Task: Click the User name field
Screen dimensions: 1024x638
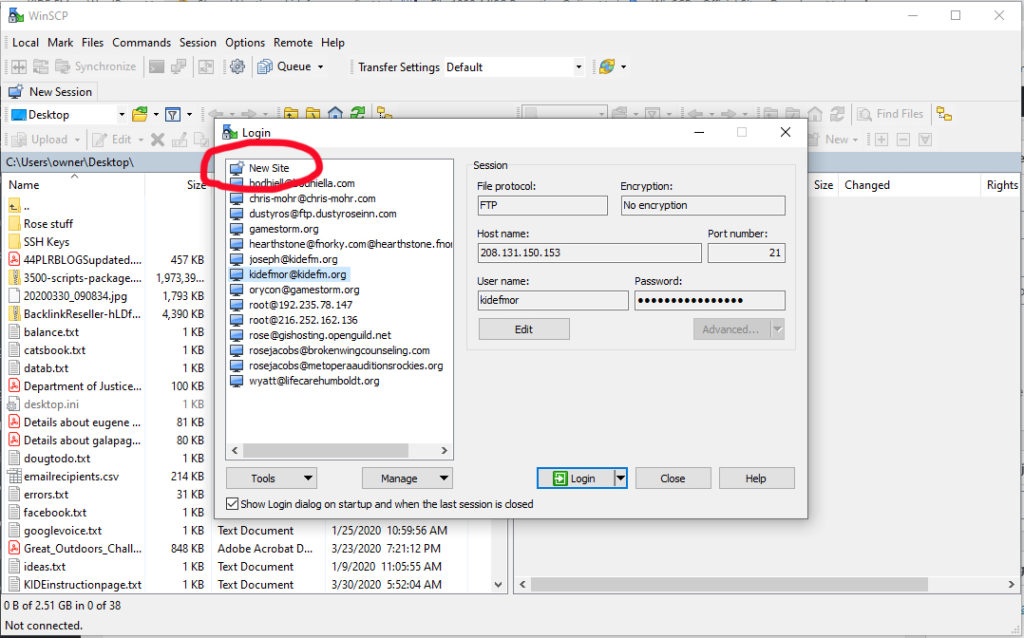Action: (553, 300)
